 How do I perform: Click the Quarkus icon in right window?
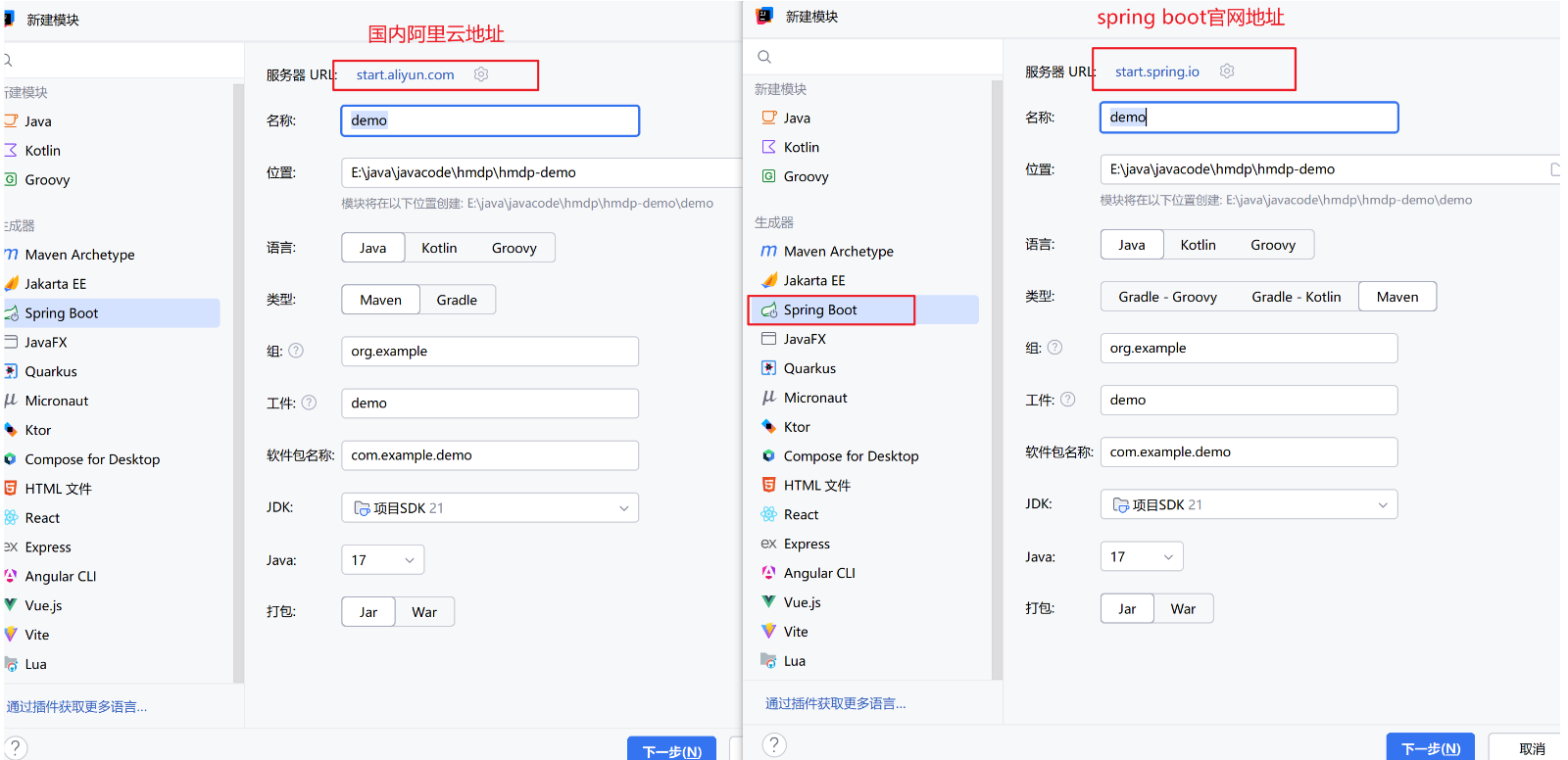(769, 368)
